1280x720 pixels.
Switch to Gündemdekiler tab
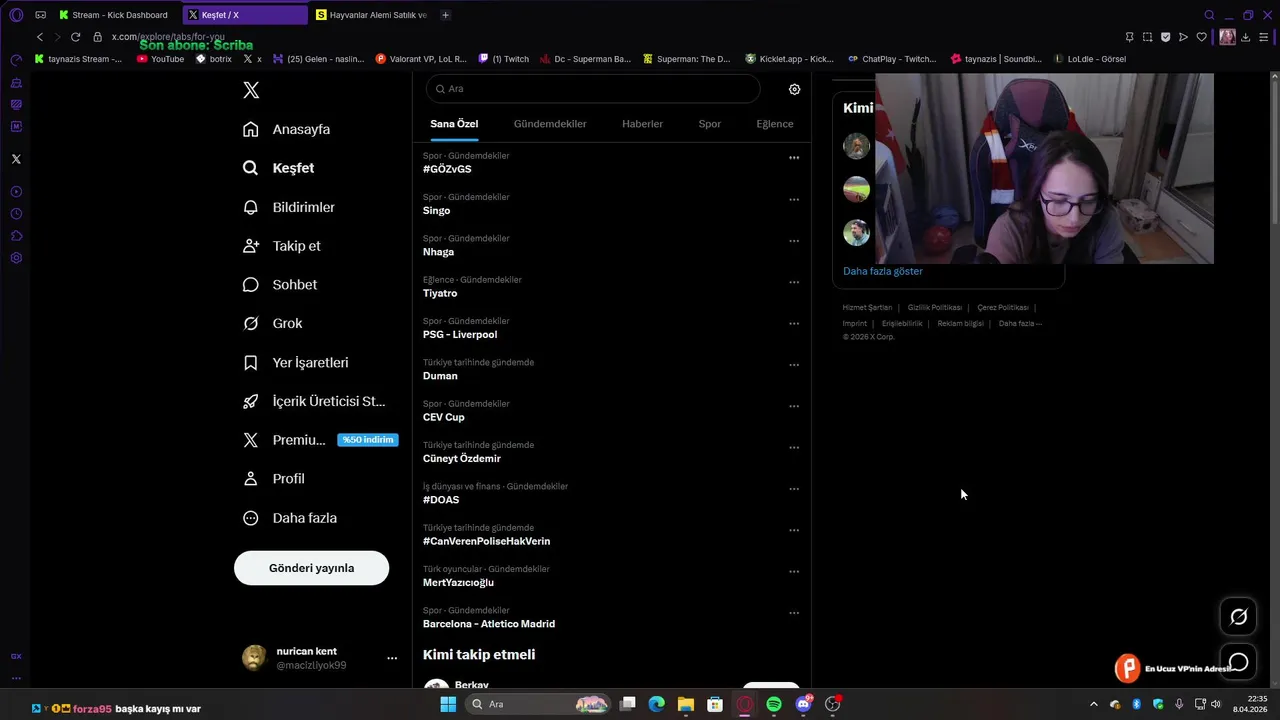[550, 124]
